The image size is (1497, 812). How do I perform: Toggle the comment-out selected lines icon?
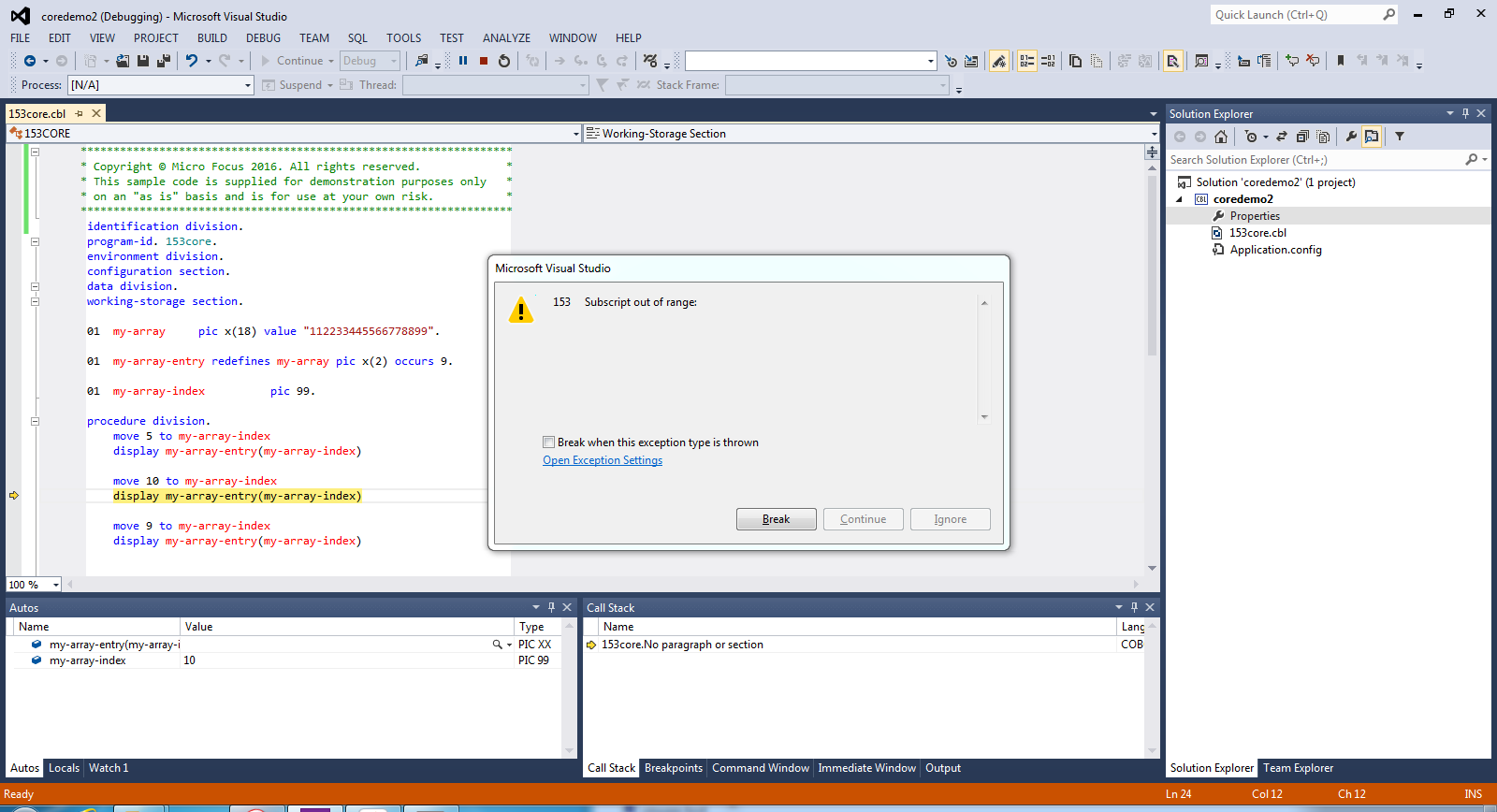1292,61
